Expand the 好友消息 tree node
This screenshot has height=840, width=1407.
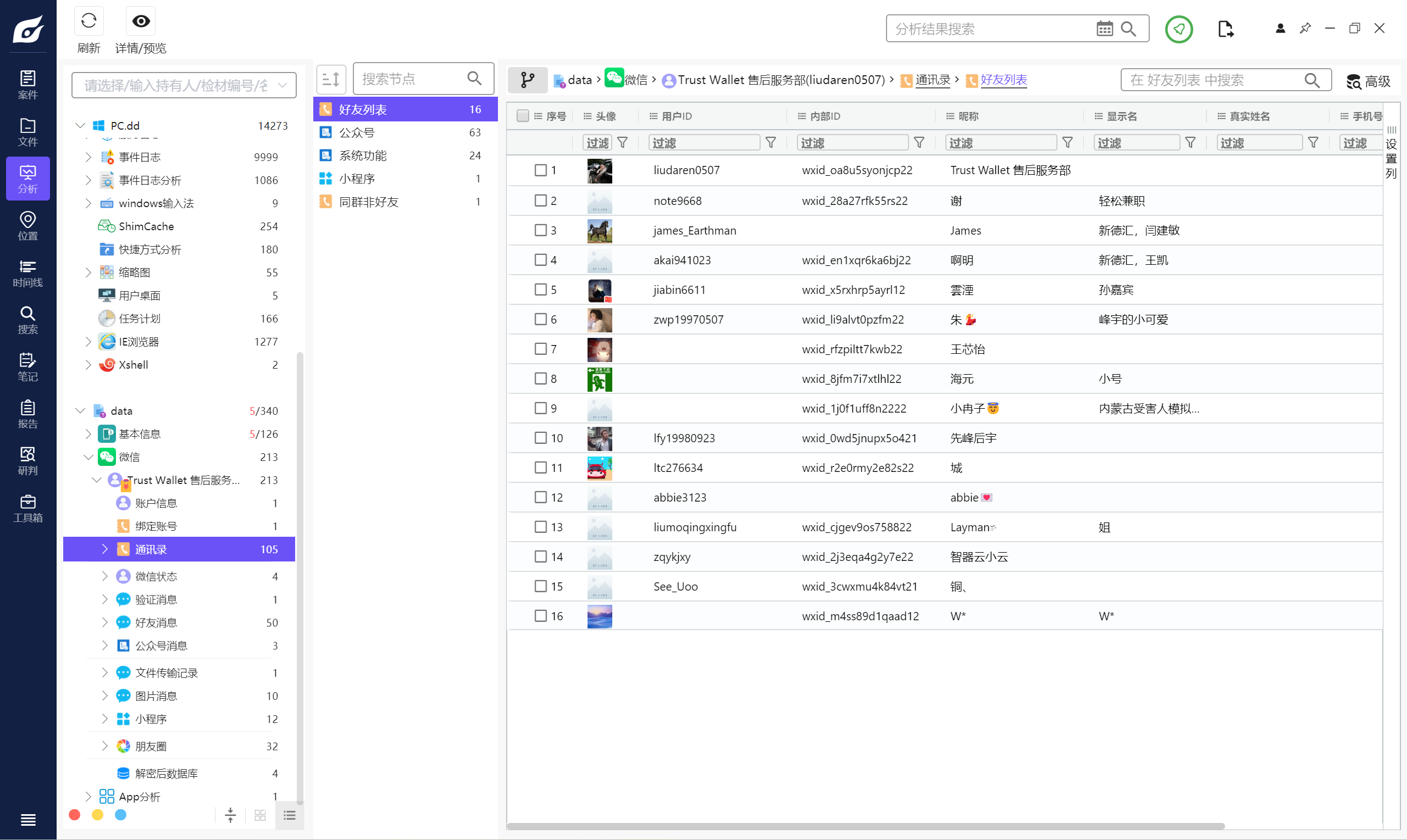[104, 622]
